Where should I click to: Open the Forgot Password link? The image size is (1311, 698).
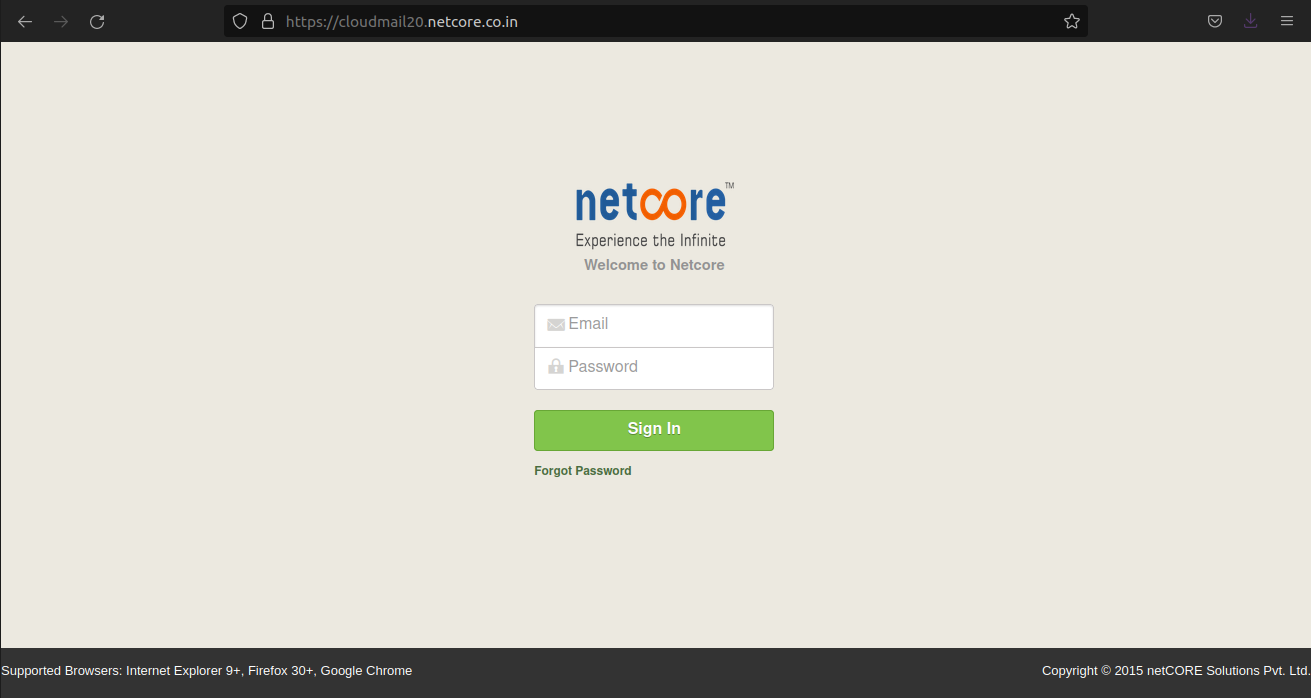click(583, 471)
